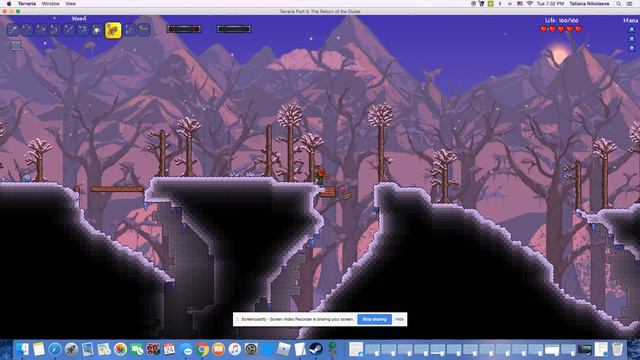Select the tenth hotbar slot item

[x=144, y=29]
